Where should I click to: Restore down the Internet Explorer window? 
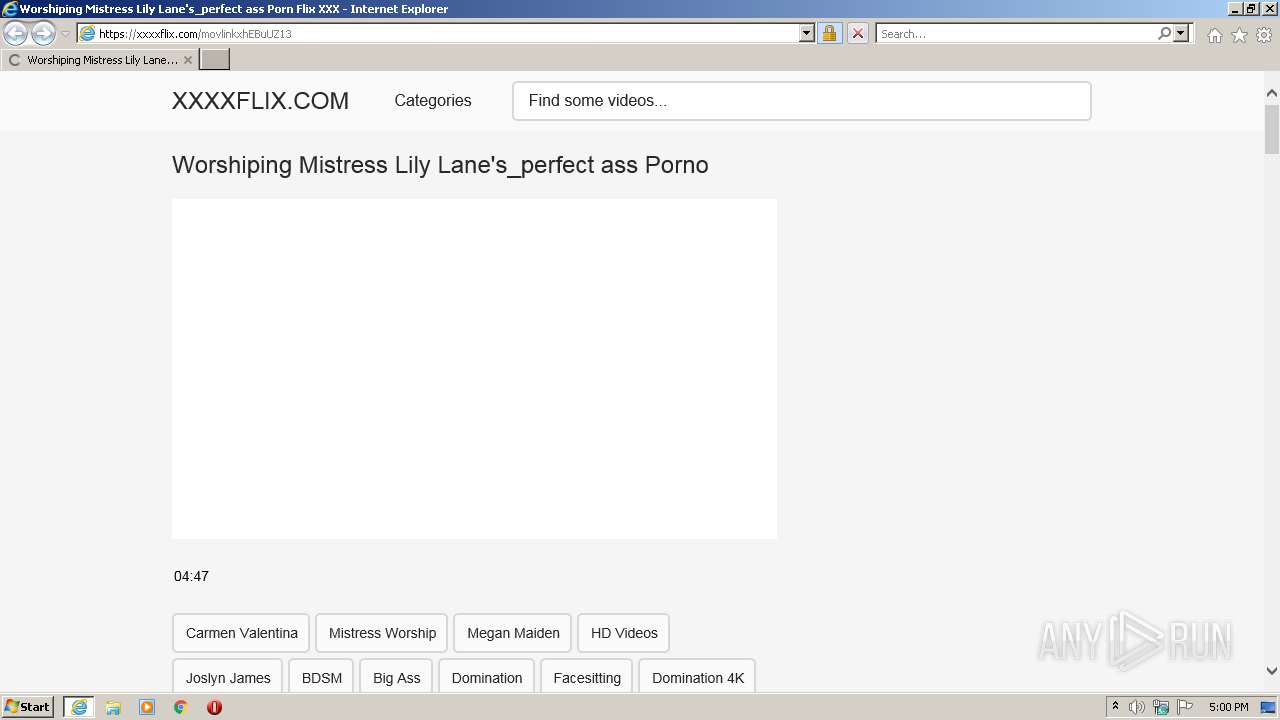point(1250,8)
